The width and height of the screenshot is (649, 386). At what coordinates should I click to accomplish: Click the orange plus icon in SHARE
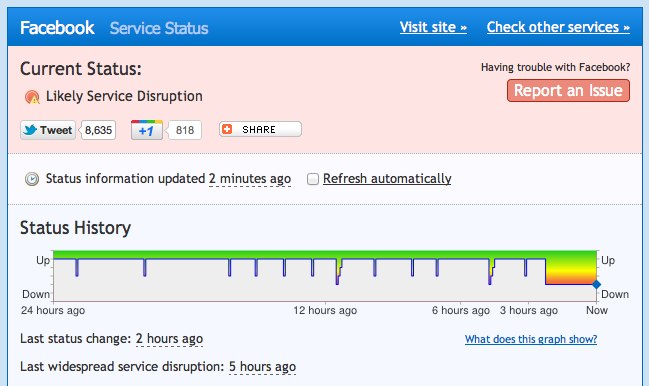point(227,129)
